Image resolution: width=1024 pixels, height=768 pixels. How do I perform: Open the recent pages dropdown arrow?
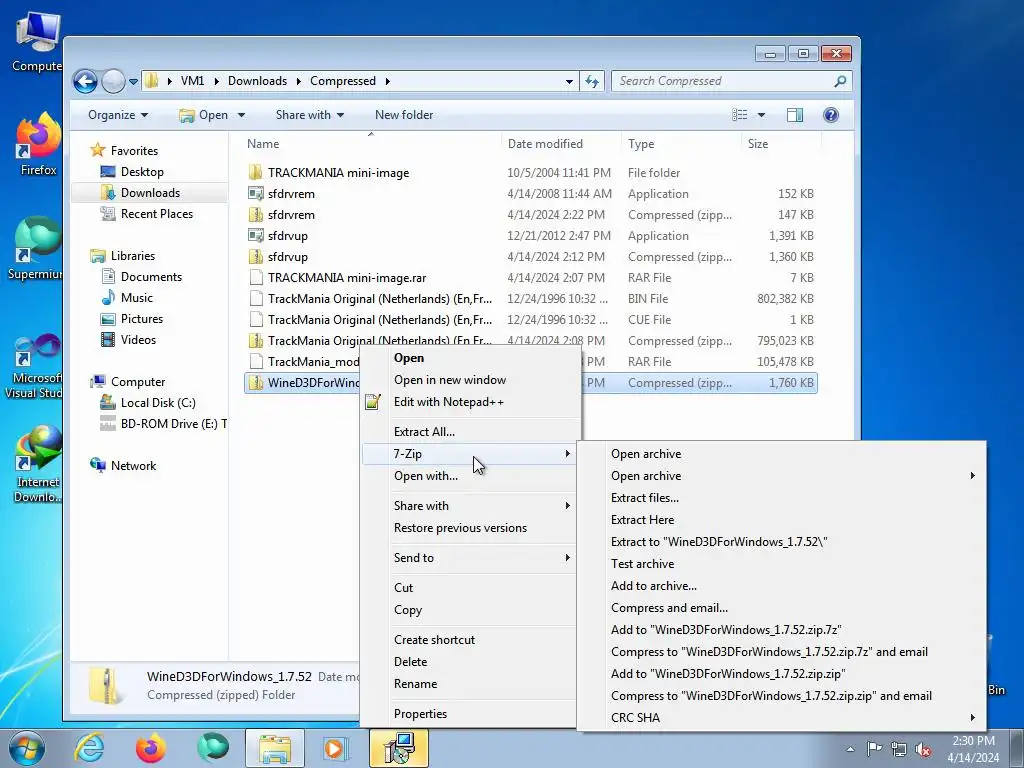133,82
